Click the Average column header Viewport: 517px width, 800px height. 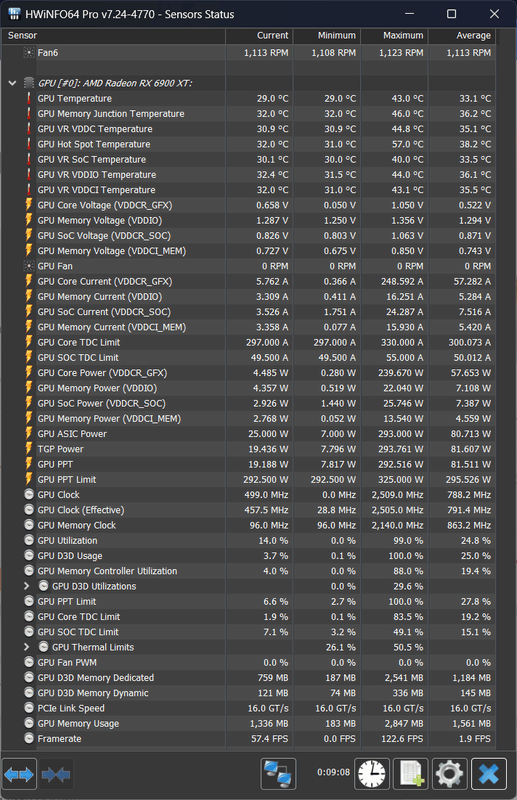coord(462,35)
